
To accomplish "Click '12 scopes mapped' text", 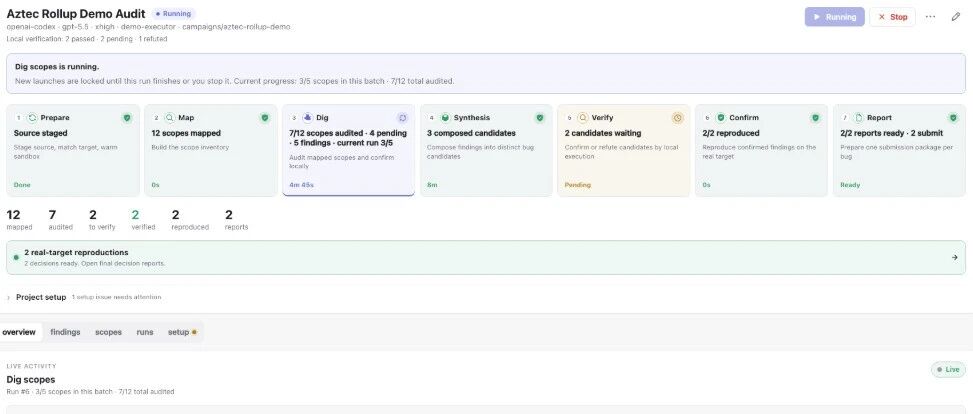I will (186, 133).
